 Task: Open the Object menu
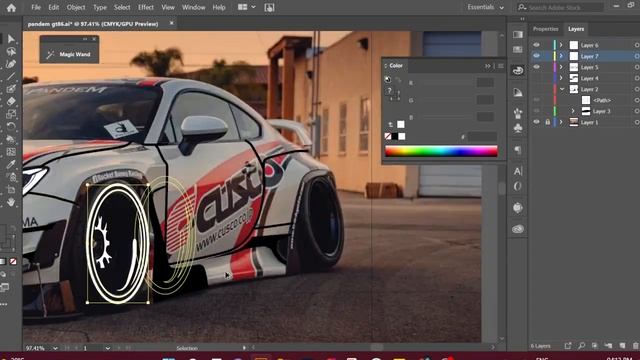(x=76, y=7)
